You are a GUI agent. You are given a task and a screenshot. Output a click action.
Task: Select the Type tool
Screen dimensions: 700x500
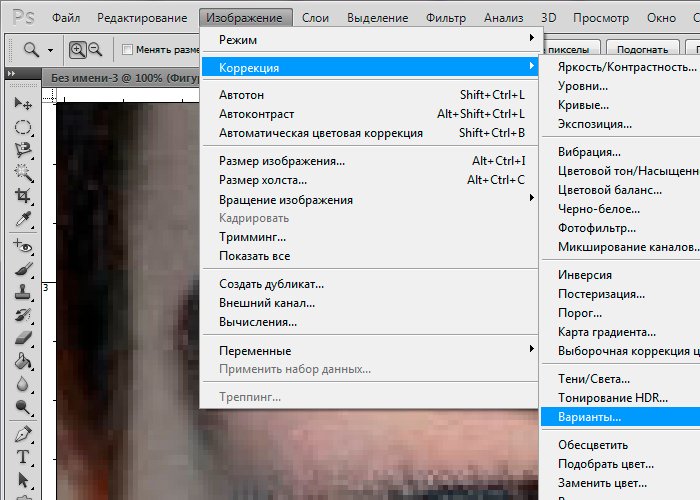(x=23, y=458)
